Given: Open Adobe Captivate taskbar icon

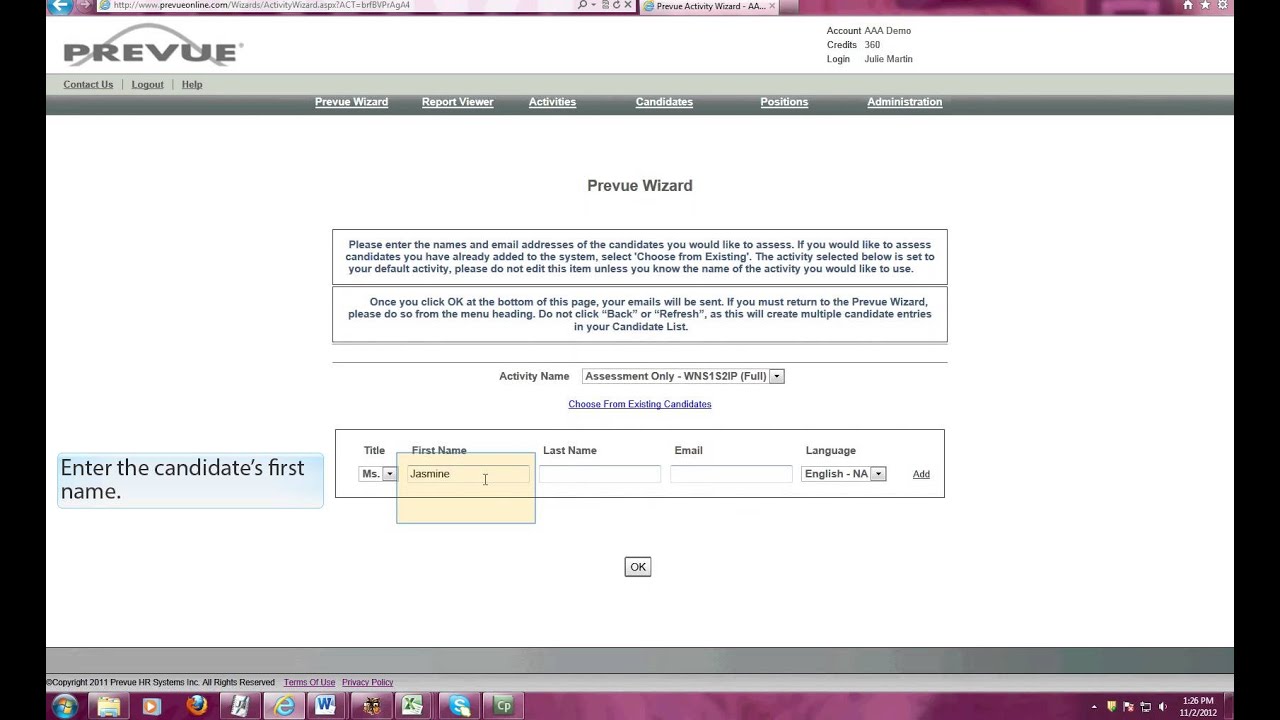Looking at the screenshot, I should click(x=503, y=706).
